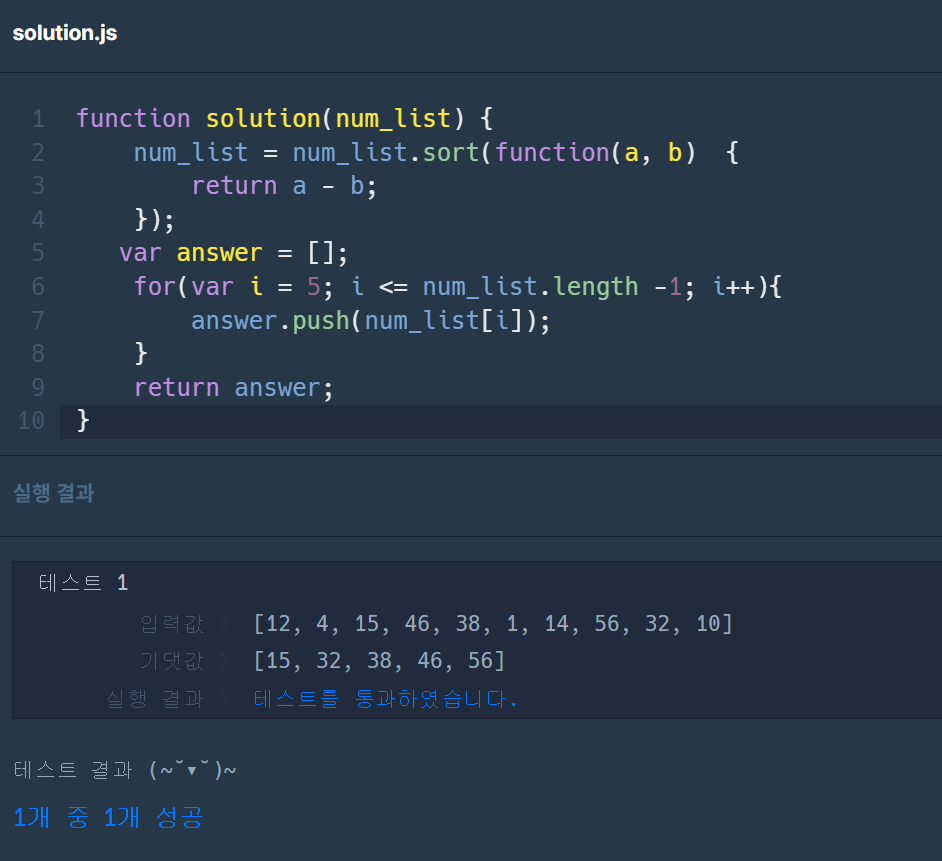This screenshot has width=942, height=861.
Task: Click the final closing brace on line 10
Action: (83, 421)
